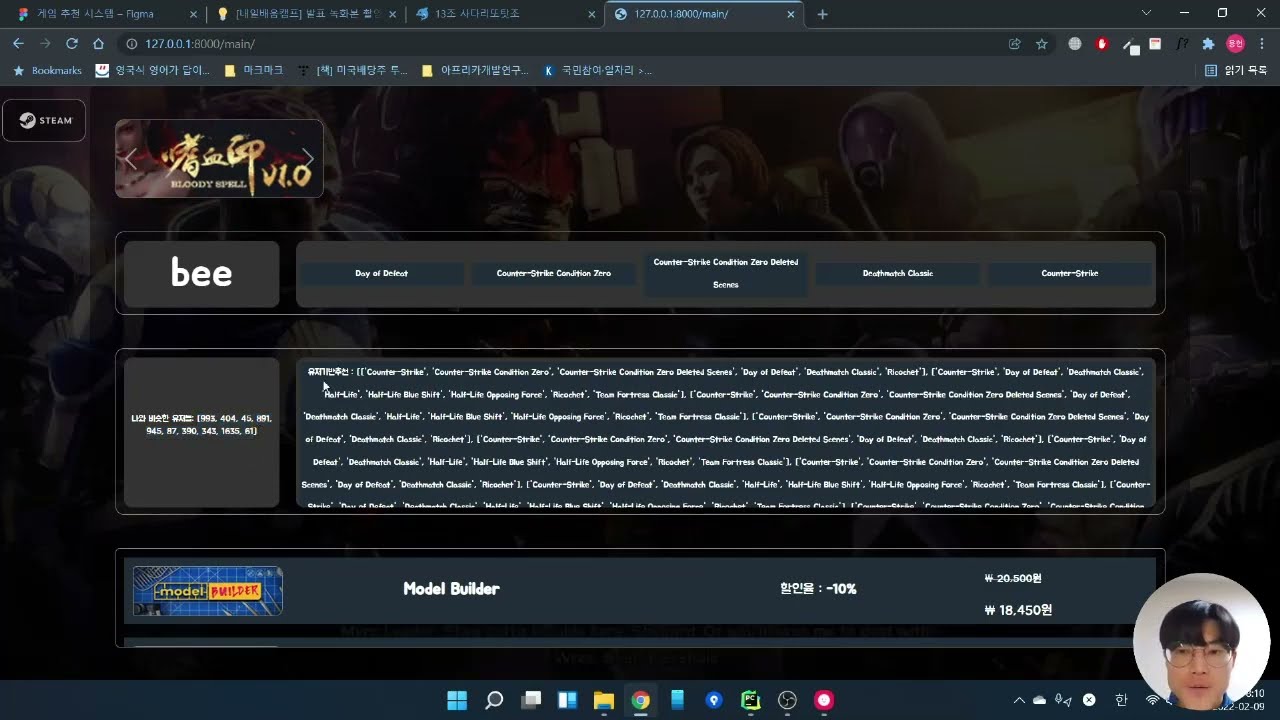Viewport: 1280px width, 720px height.
Task: Select Counter-Strike Condition Zero Deleted Scenes
Action: coord(725,273)
